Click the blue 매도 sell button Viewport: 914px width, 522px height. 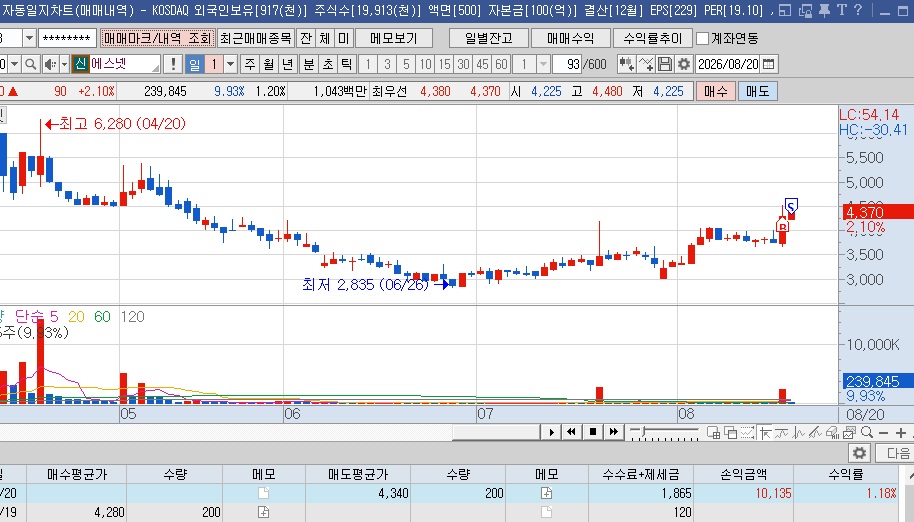click(758, 91)
